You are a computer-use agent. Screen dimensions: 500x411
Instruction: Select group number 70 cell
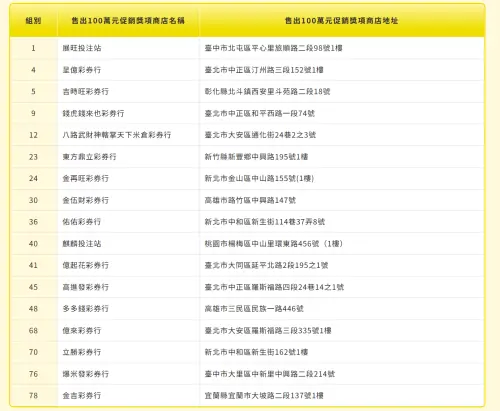click(33, 352)
